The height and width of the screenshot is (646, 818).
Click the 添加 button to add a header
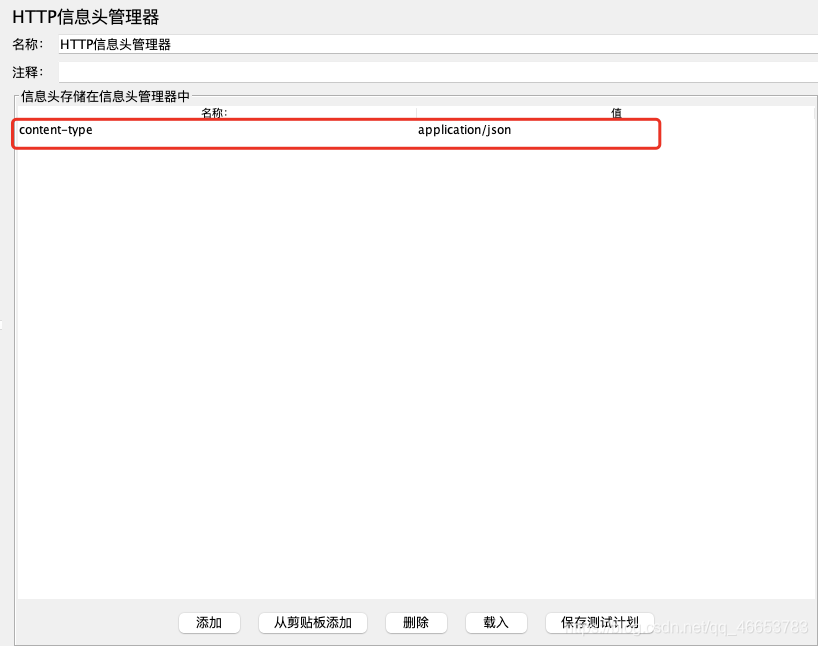pos(209,623)
